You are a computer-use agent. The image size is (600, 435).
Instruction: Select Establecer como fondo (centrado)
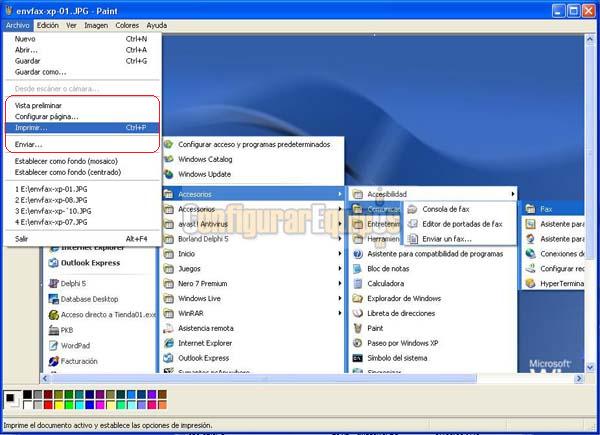[82, 172]
